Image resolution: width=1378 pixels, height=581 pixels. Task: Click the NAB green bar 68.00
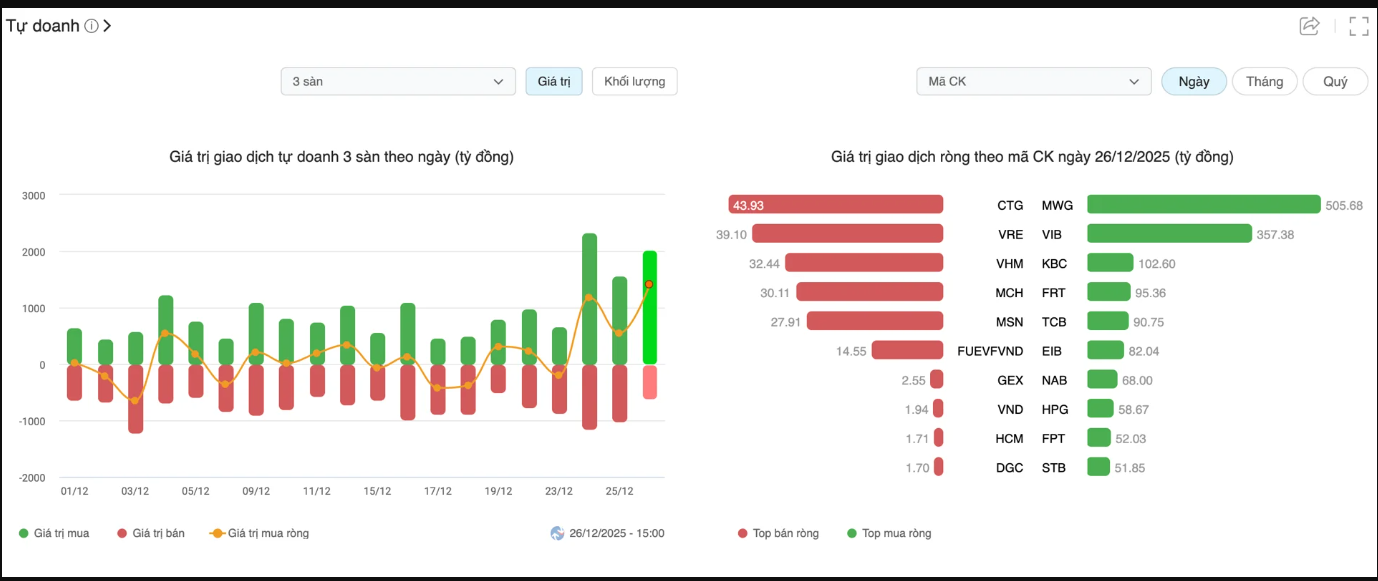(1102, 379)
